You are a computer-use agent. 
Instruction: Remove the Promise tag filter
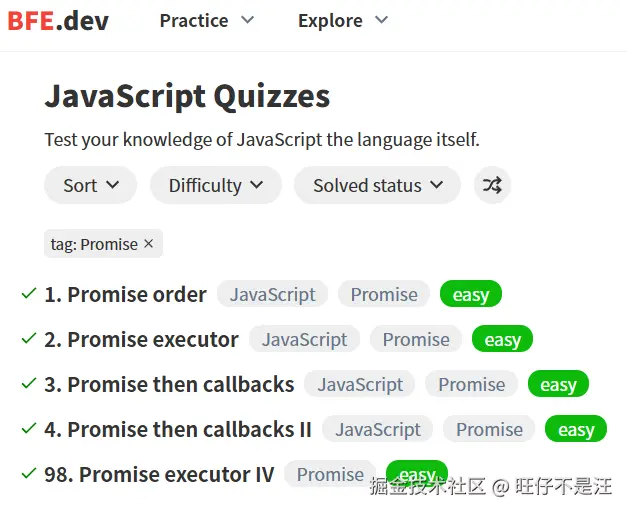pyautogui.click(x=149, y=243)
